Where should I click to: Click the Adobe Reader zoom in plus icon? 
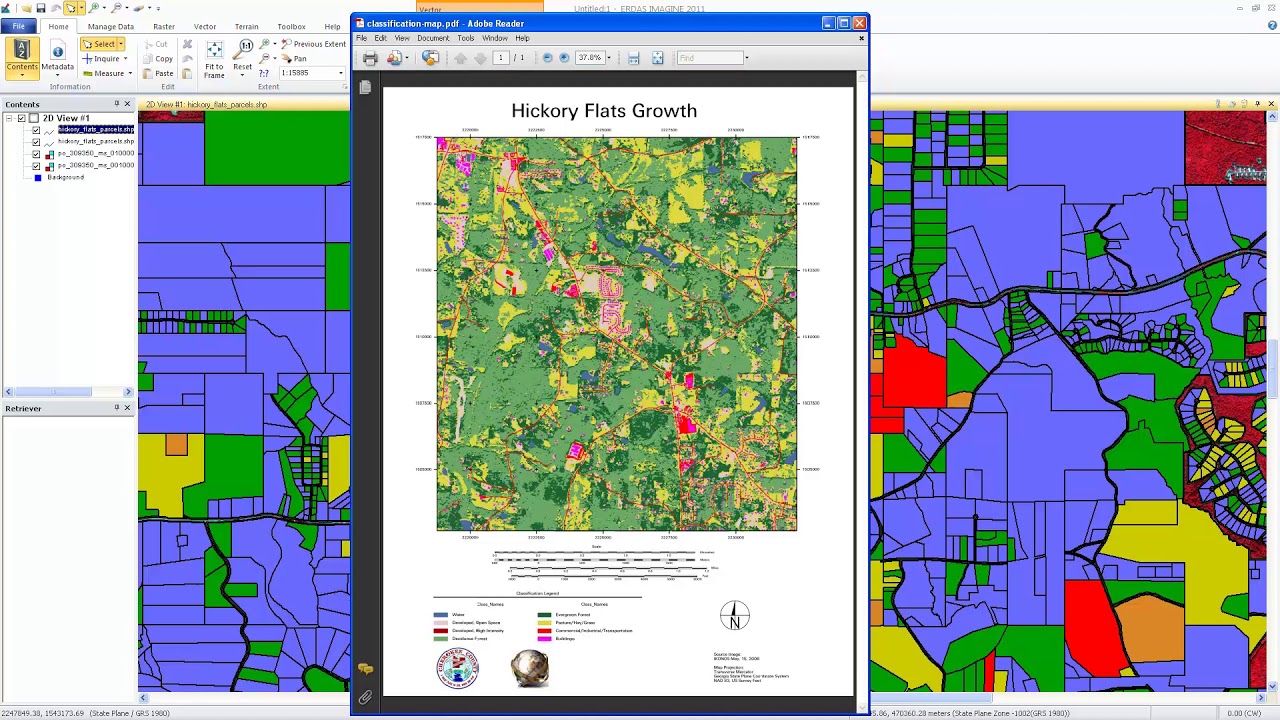coord(564,58)
